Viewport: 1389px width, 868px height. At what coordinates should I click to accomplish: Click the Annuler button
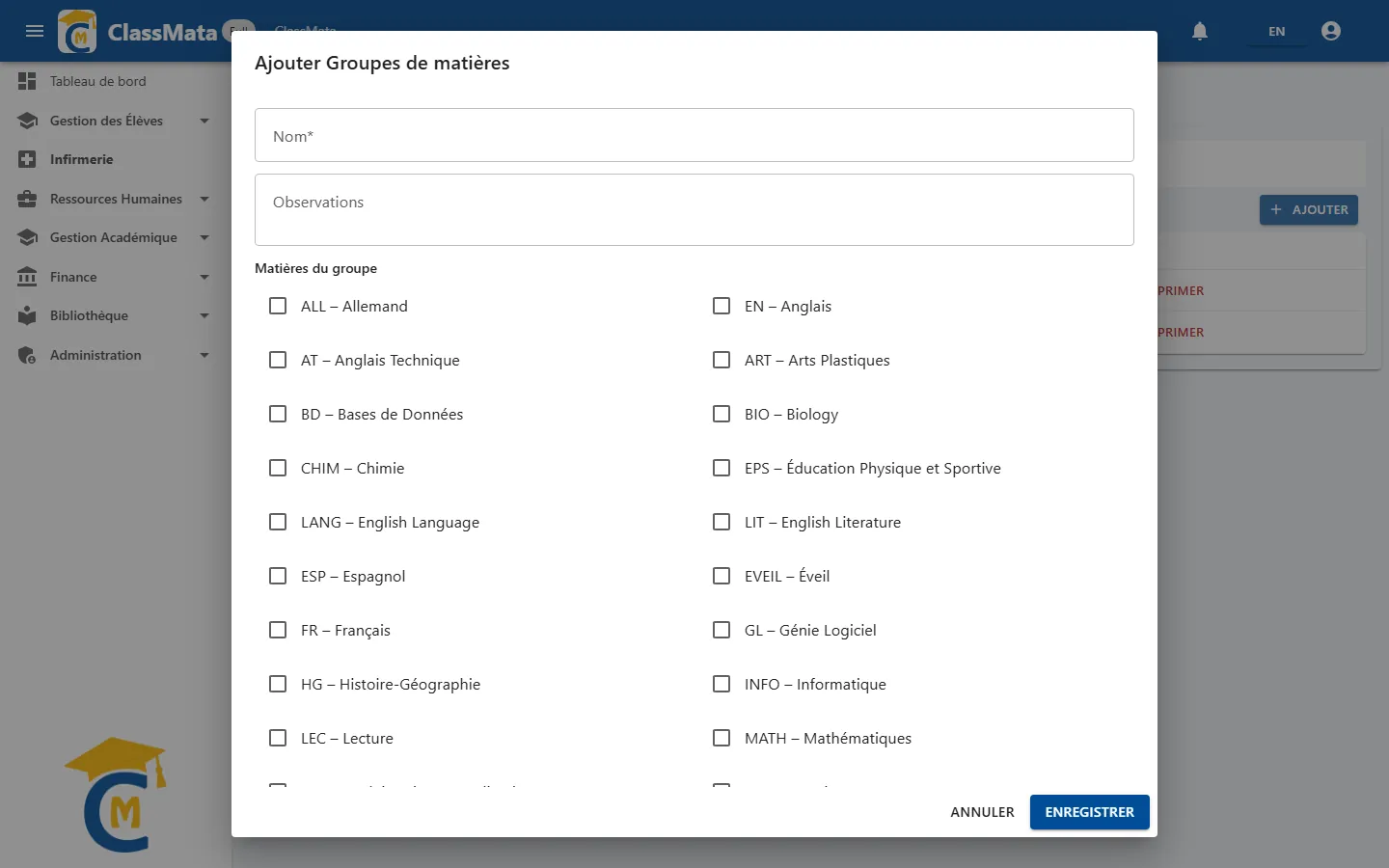[982, 812]
